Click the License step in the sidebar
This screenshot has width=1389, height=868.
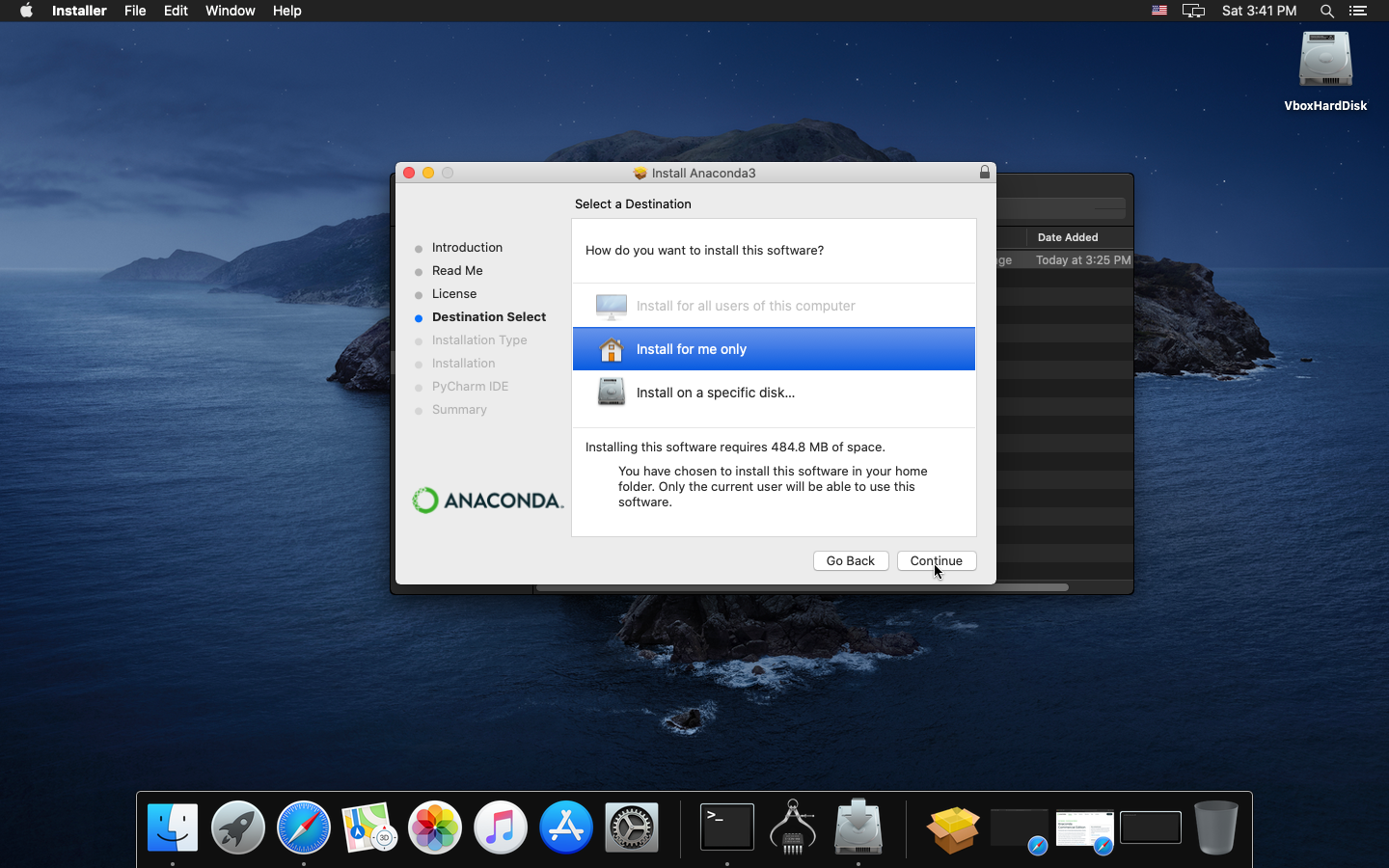[x=454, y=294]
